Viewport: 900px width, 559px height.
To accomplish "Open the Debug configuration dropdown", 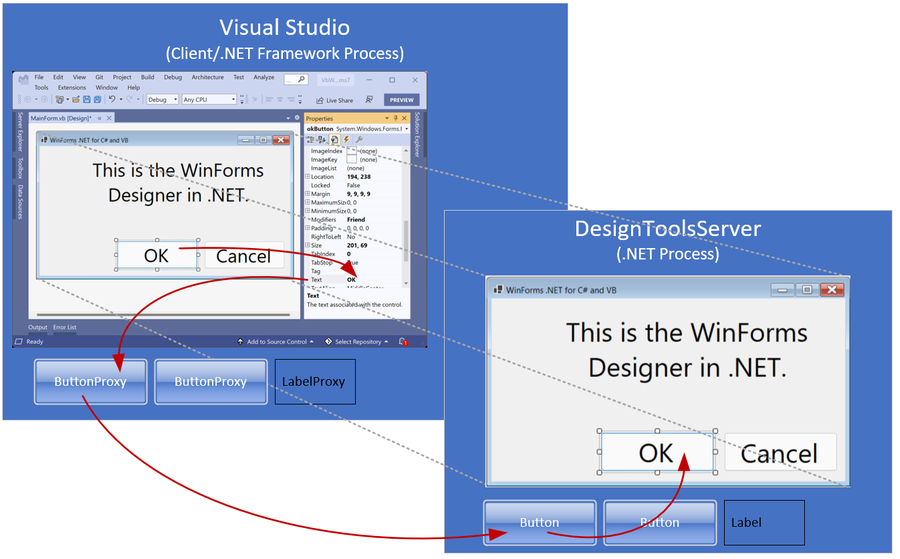I will pyautogui.click(x=162, y=99).
